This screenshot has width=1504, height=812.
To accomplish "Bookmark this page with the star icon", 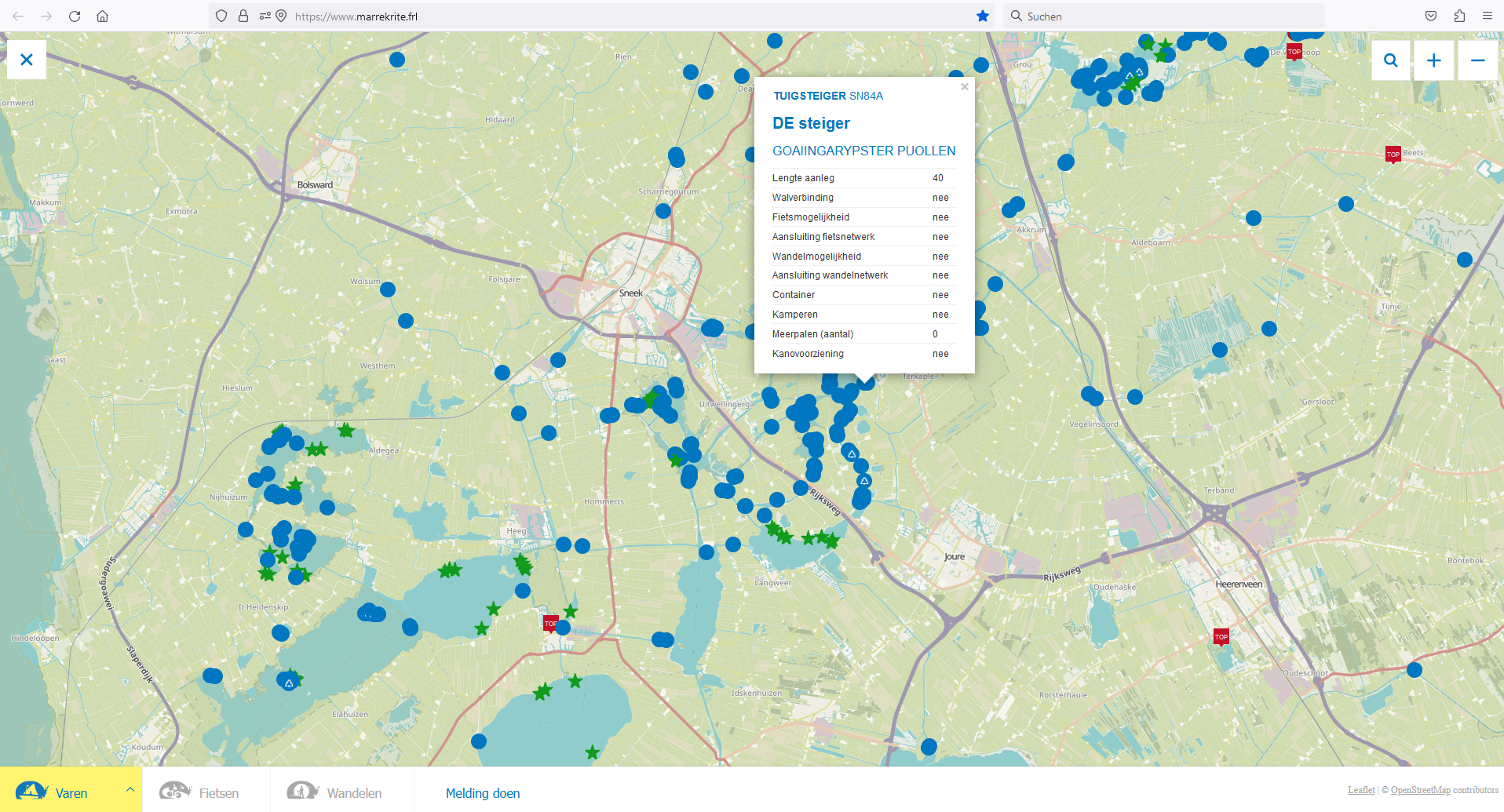I will tap(982, 16).
